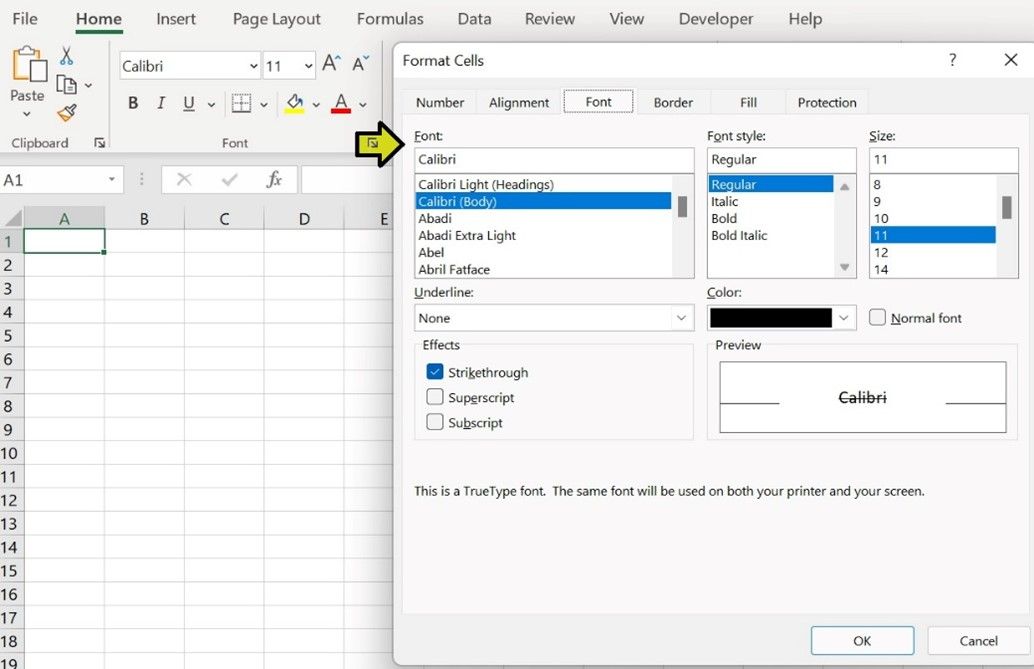This screenshot has height=669, width=1034.
Task: Click the Paste clipboard icon
Action: 30,65
